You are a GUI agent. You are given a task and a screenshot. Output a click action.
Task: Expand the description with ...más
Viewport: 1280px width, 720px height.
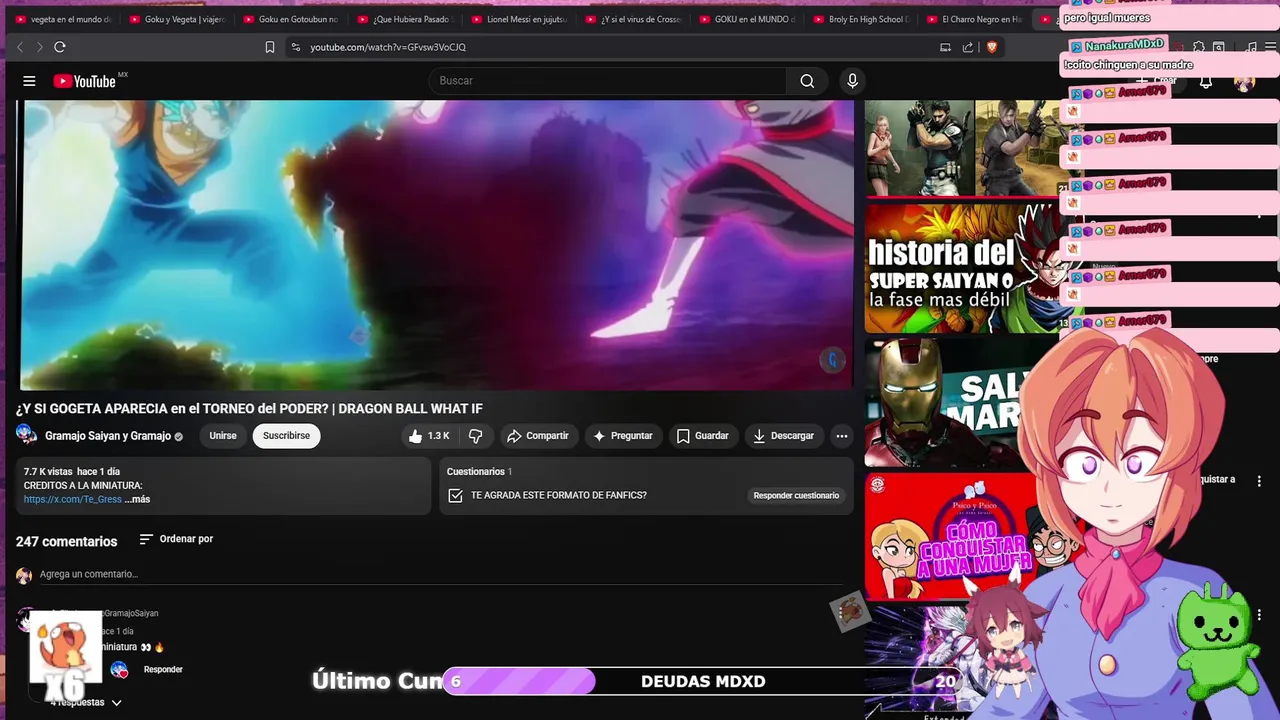tap(138, 499)
